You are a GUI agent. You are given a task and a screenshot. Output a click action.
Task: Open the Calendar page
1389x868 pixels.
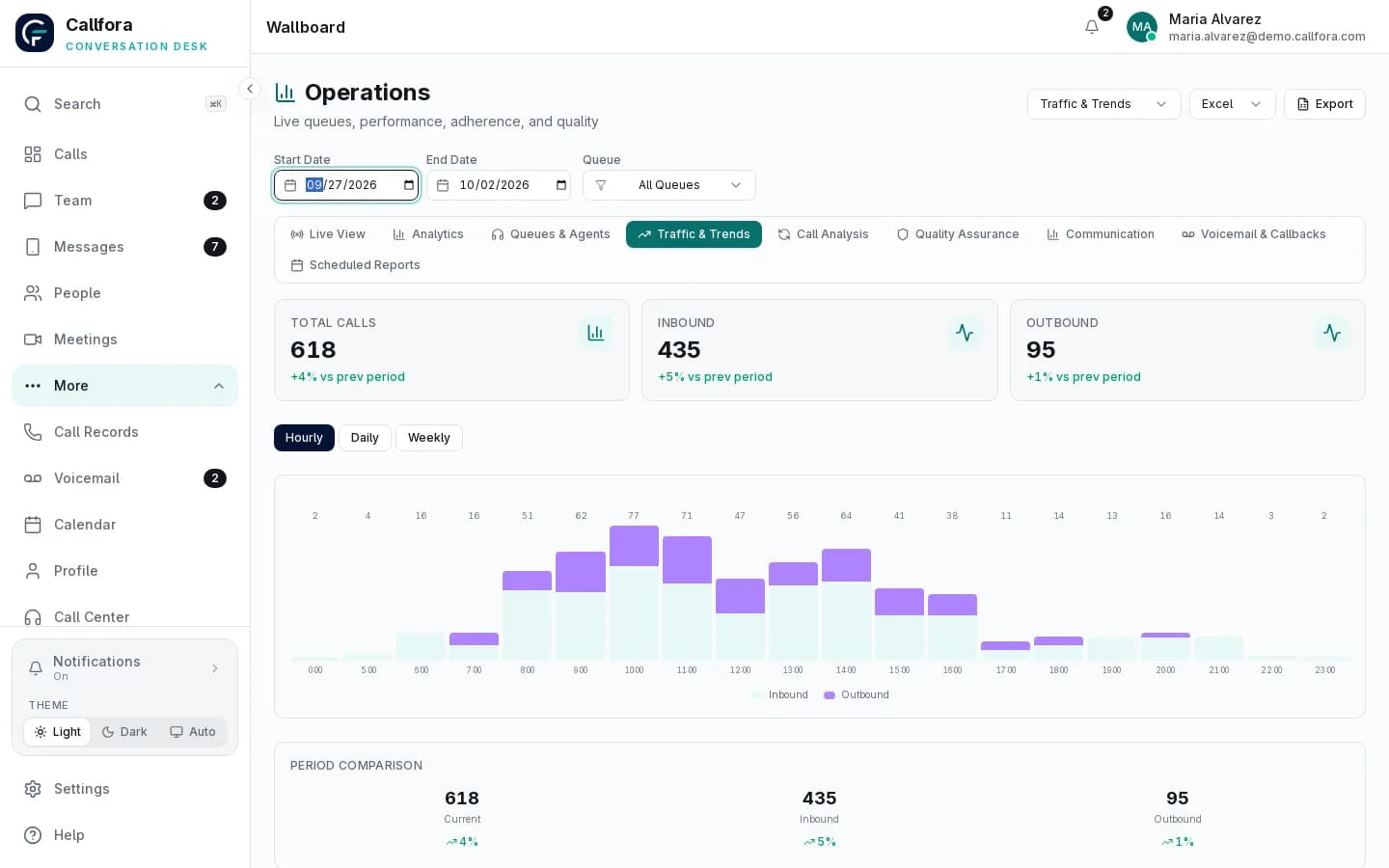[124, 525]
